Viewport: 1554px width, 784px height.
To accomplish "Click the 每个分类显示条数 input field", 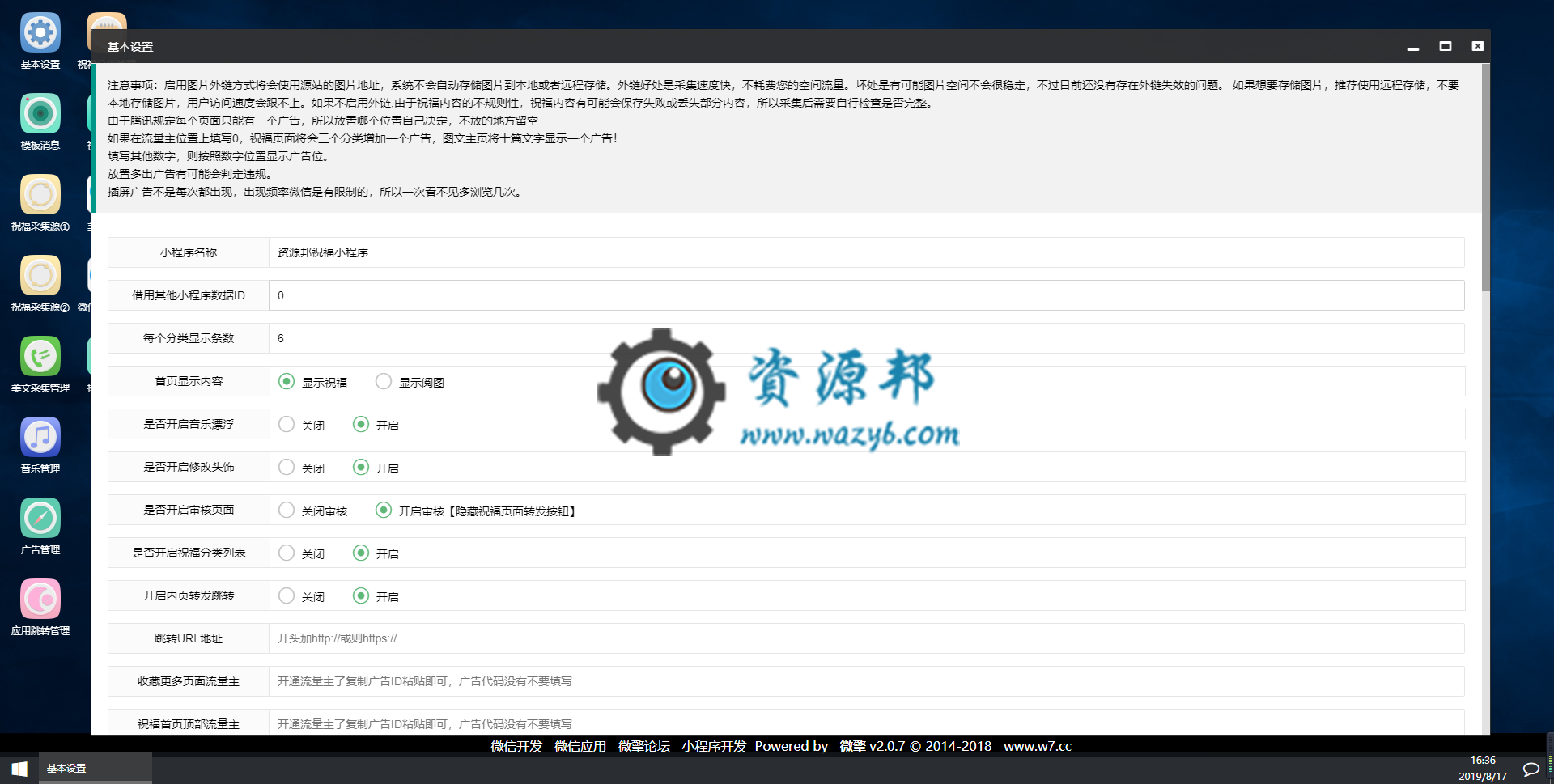I will click(867, 338).
